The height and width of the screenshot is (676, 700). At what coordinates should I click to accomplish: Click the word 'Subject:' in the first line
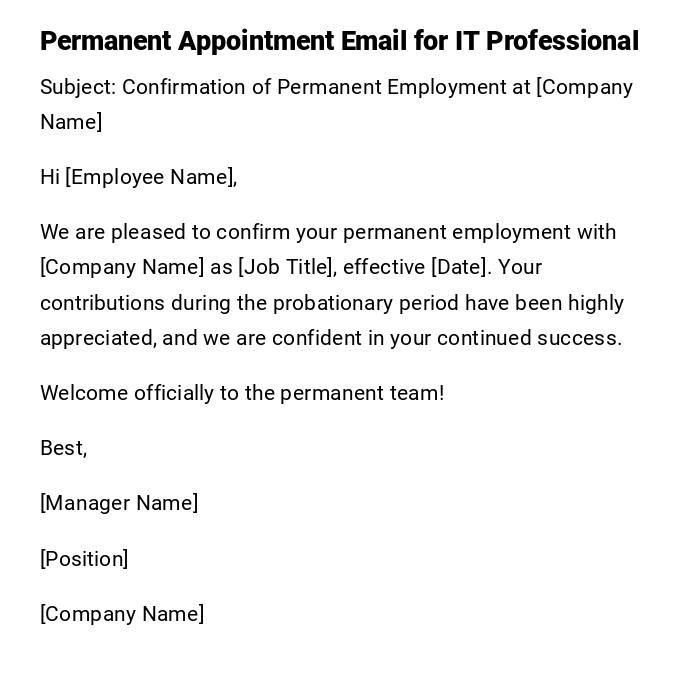pyautogui.click(x=78, y=87)
